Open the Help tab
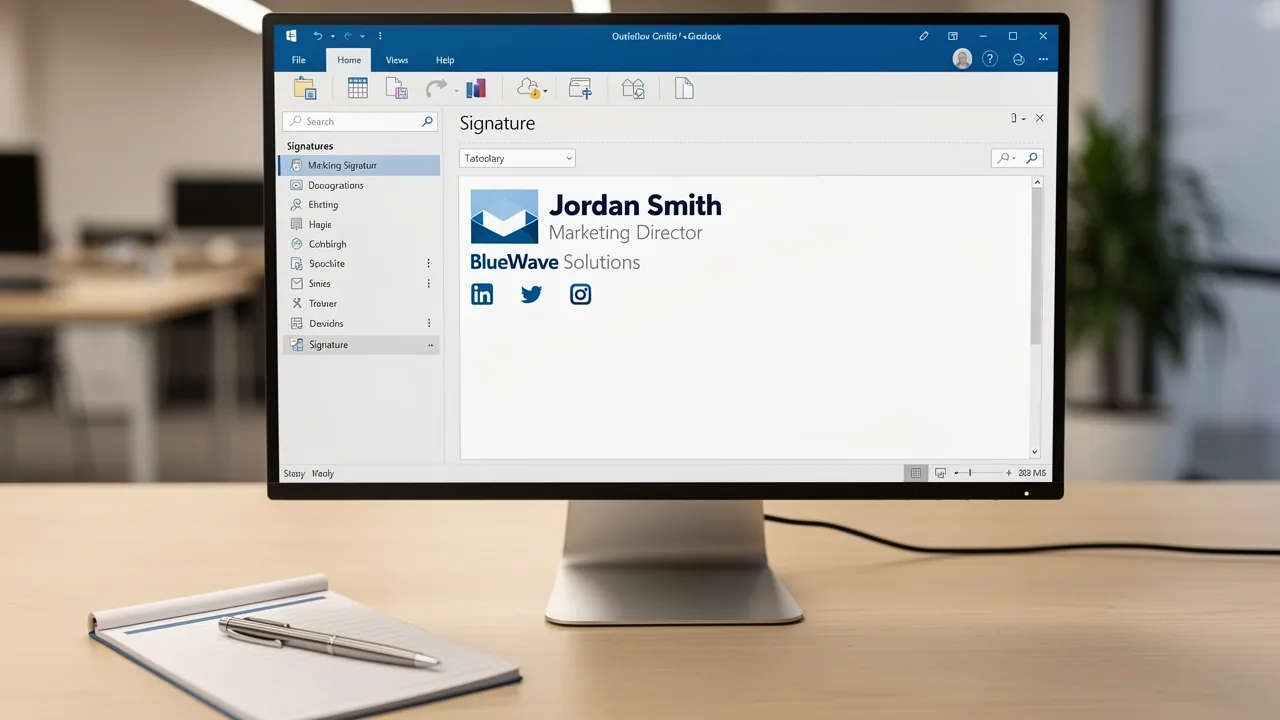This screenshot has height=720, width=1280. pyautogui.click(x=445, y=60)
